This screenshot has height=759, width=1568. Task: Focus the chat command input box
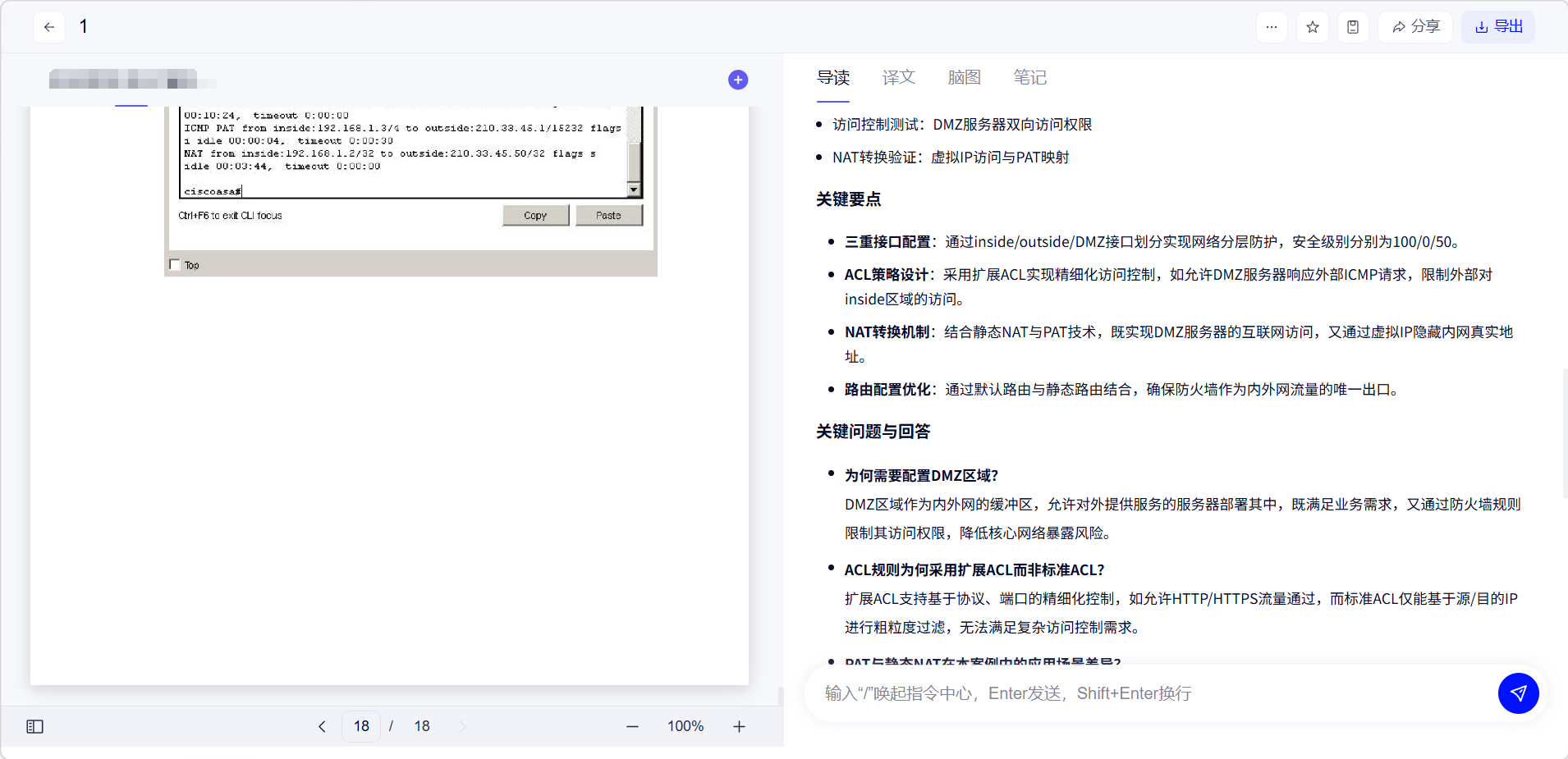tap(1149, 693)
